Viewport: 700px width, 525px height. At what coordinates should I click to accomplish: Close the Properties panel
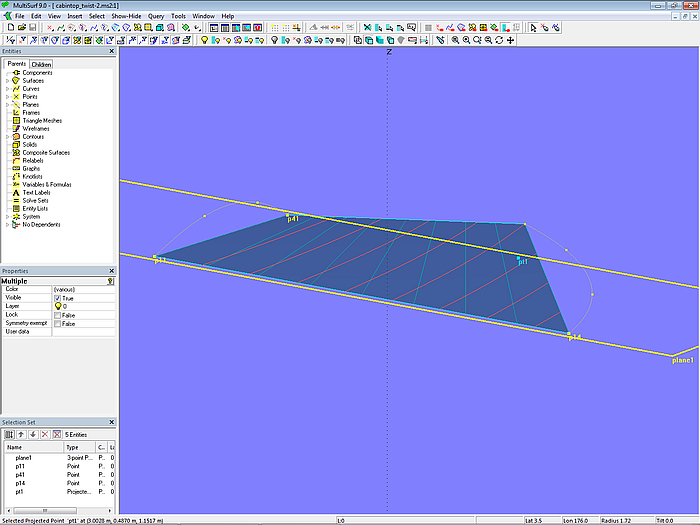click(x=111, y=271)
